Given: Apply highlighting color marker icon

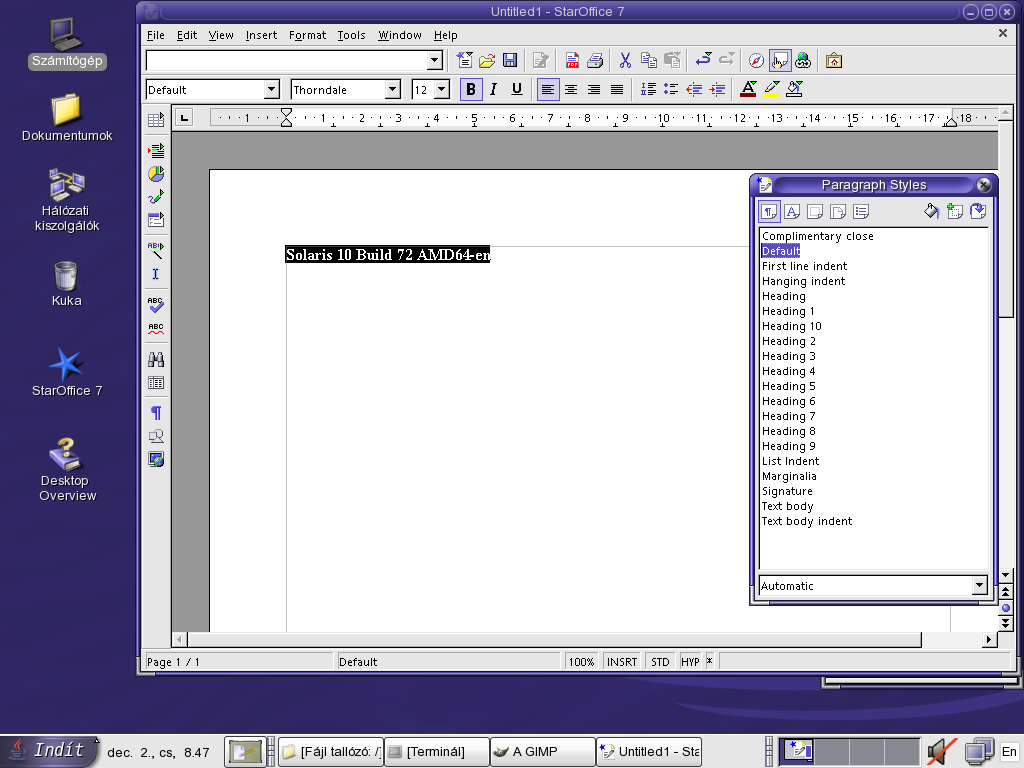Looking at the screenshot, I should [771, 89].
